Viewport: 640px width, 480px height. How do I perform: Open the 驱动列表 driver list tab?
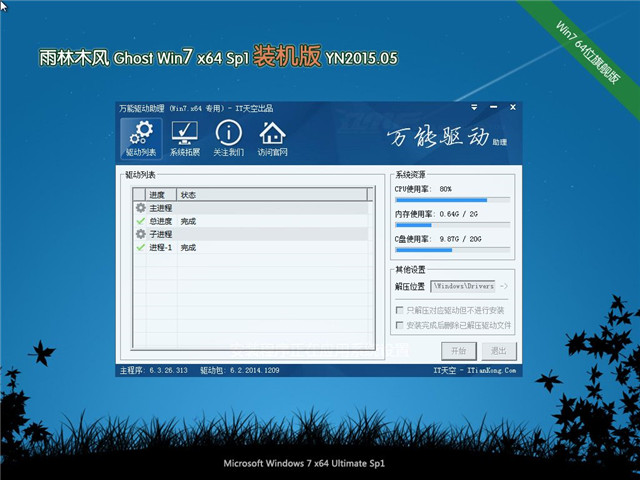141,139
